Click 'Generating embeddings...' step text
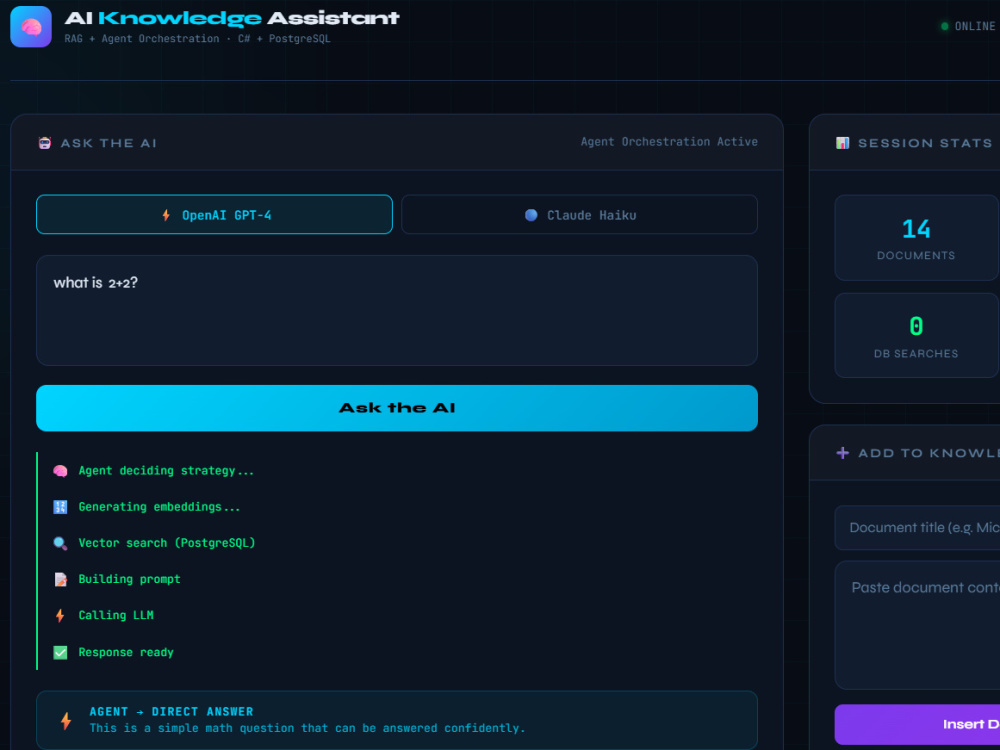The height and width of the screenshot is (750, 1000). [159, 507]
